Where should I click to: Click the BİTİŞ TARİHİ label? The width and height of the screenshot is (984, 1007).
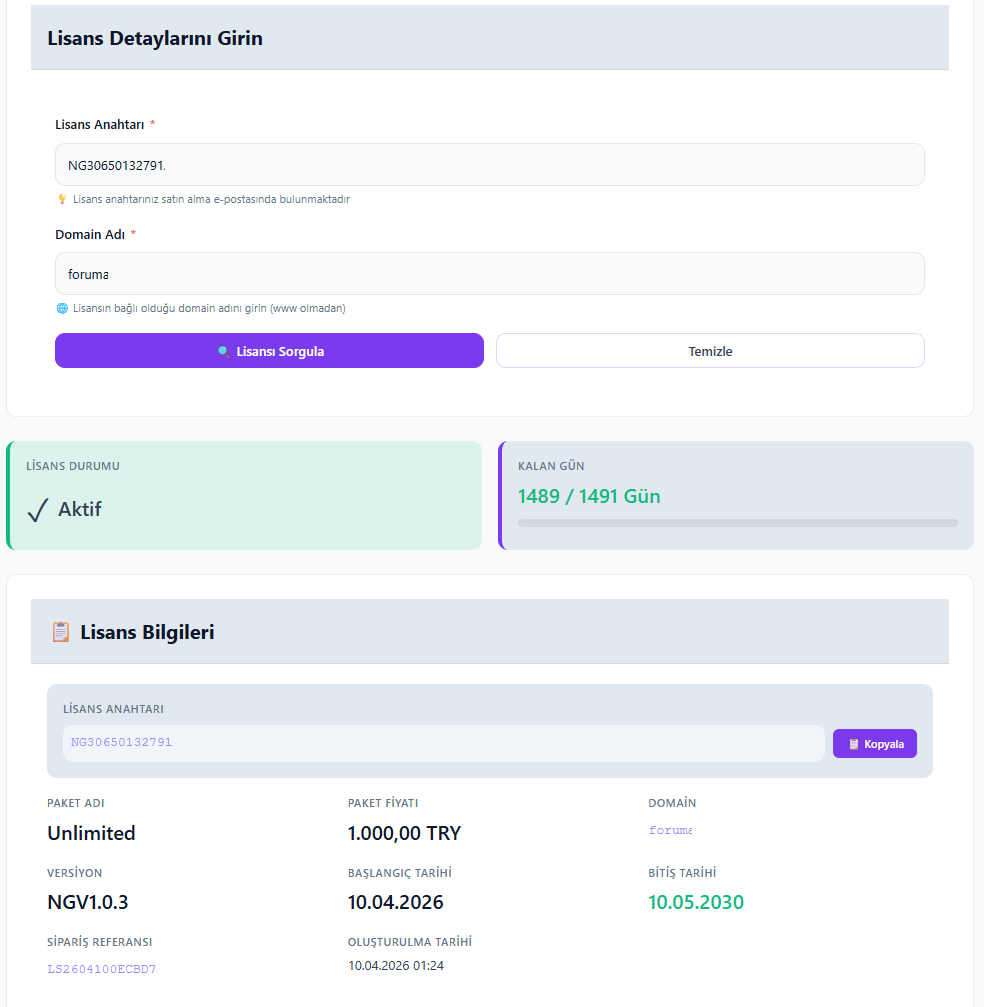pos(682,873)
